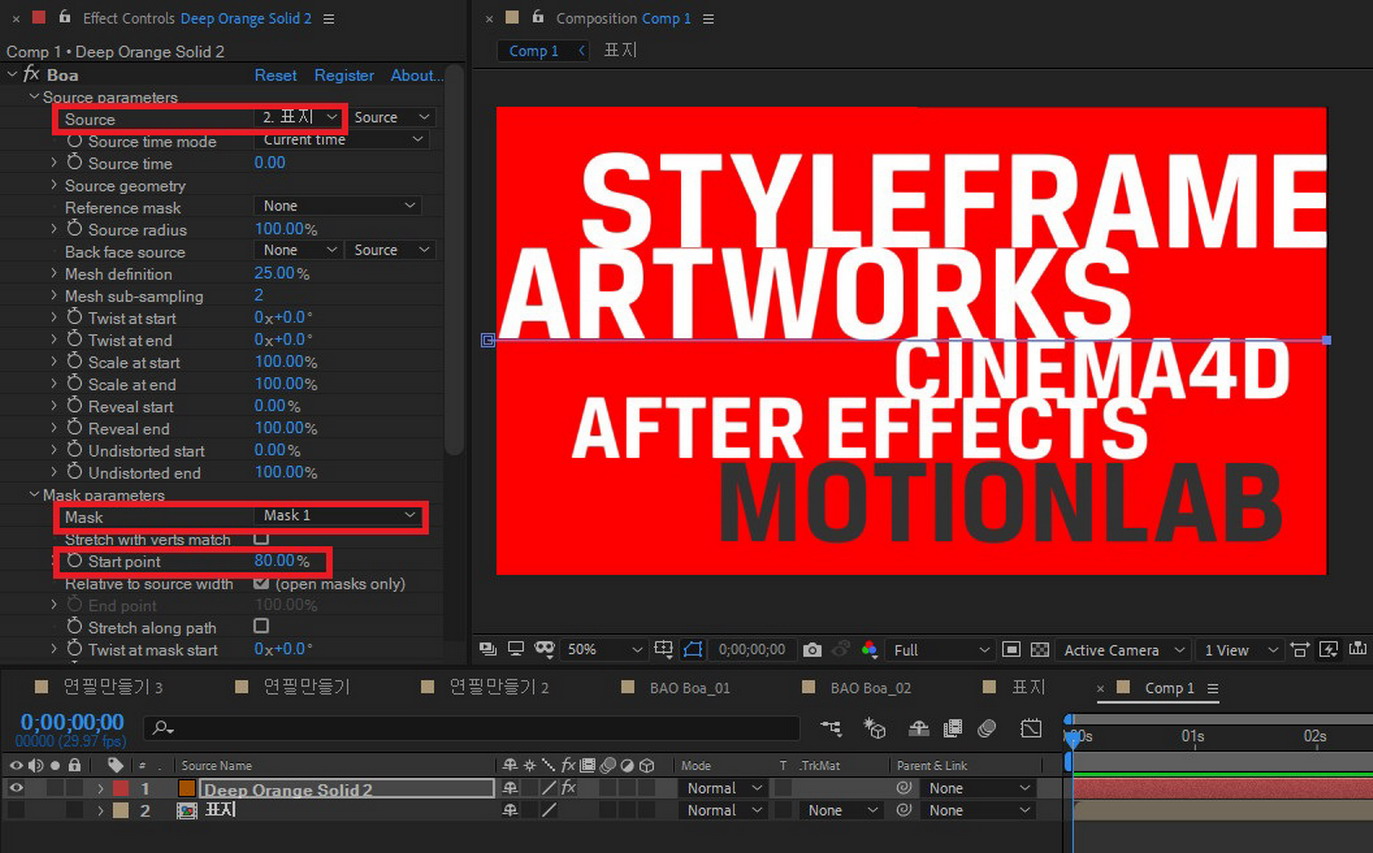
Task: Toggle hide shy layers icon
Action: (x=918, y=728)
